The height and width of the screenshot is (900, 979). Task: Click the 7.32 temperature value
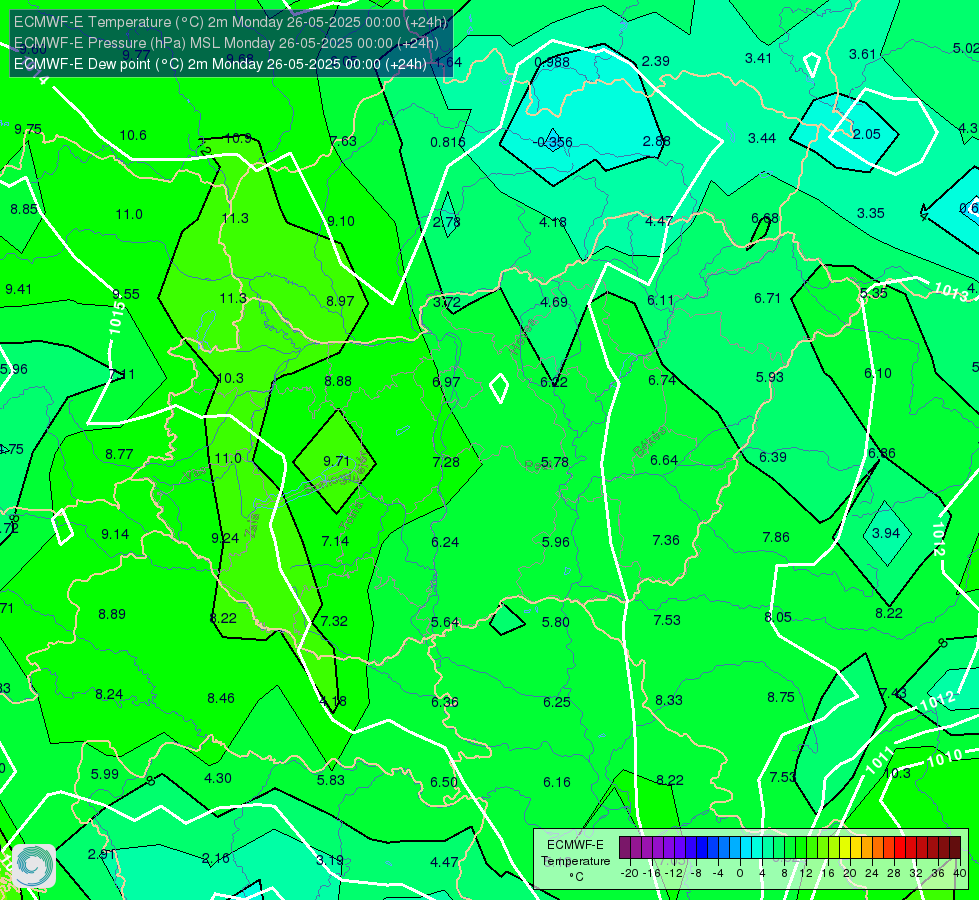[334, 621]
